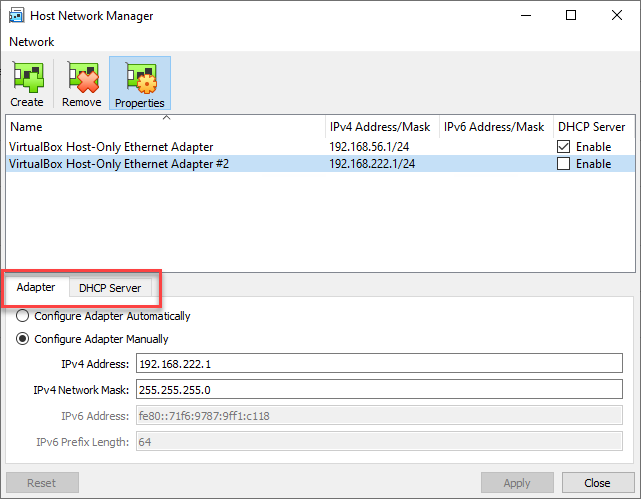Click the IPv4 Address/Mask column header
The image size is (641, 499).
[382, 127]
